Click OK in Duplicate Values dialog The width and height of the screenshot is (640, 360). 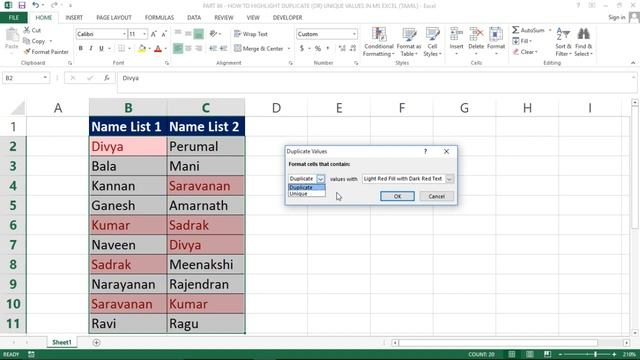pos(397,196)
